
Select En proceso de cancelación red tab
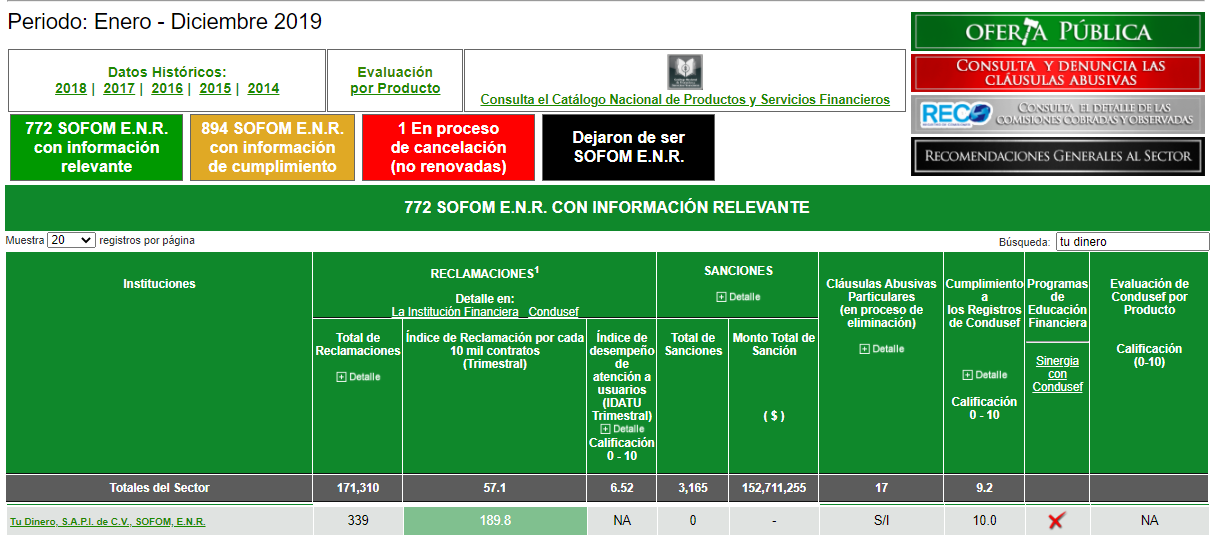448,147
